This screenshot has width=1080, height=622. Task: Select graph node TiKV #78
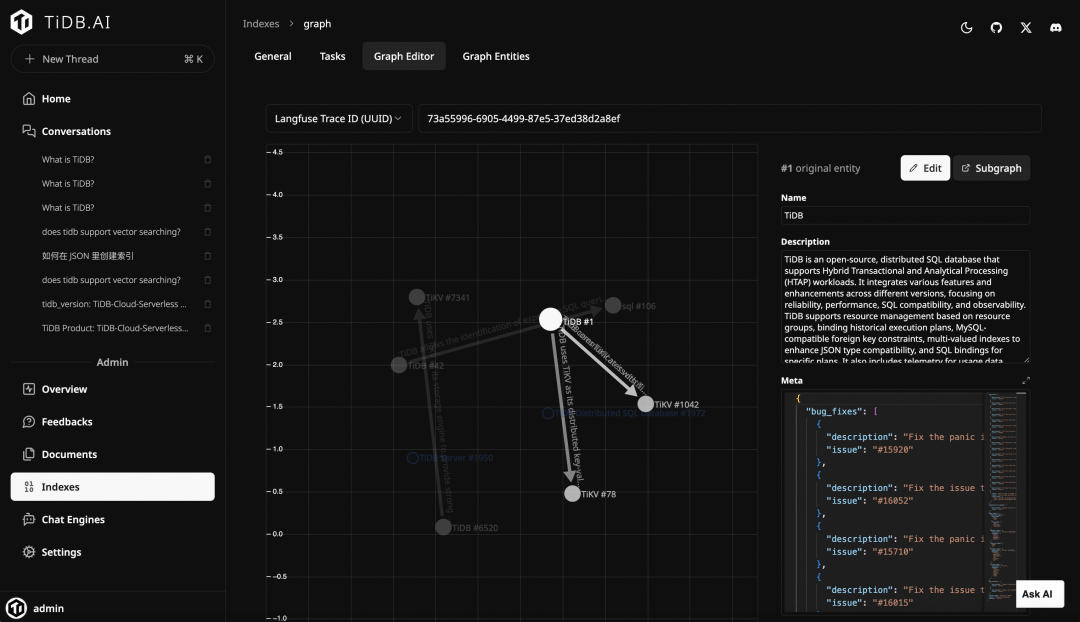[572, 493]
